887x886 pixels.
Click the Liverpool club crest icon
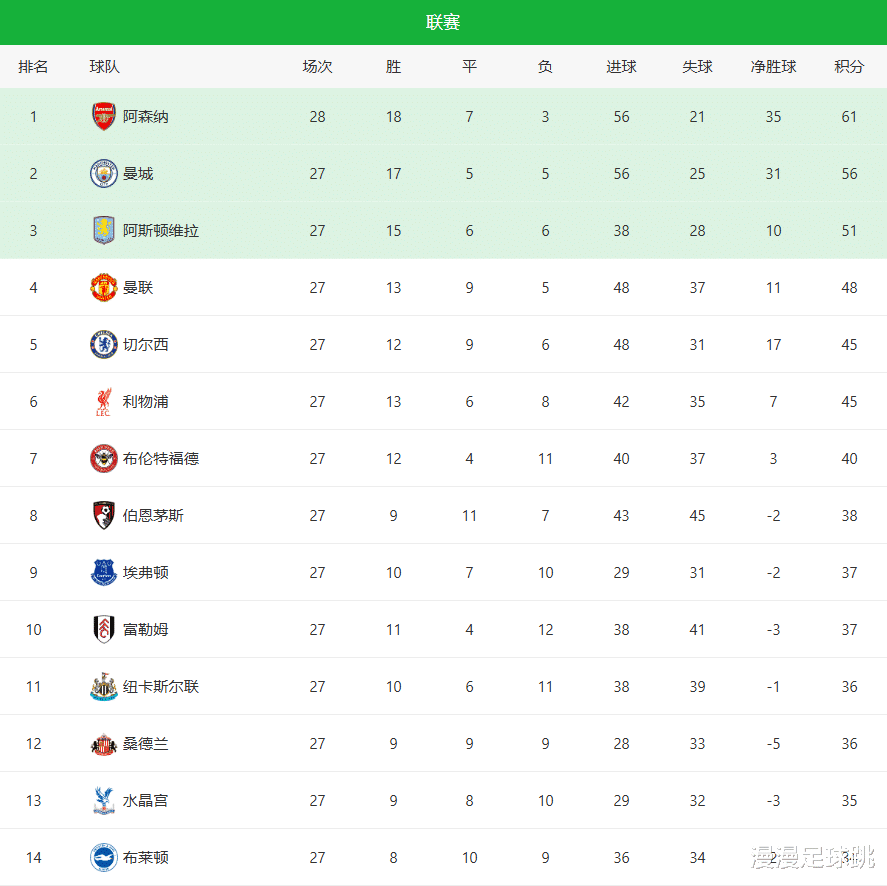click(x=104, y=402)
